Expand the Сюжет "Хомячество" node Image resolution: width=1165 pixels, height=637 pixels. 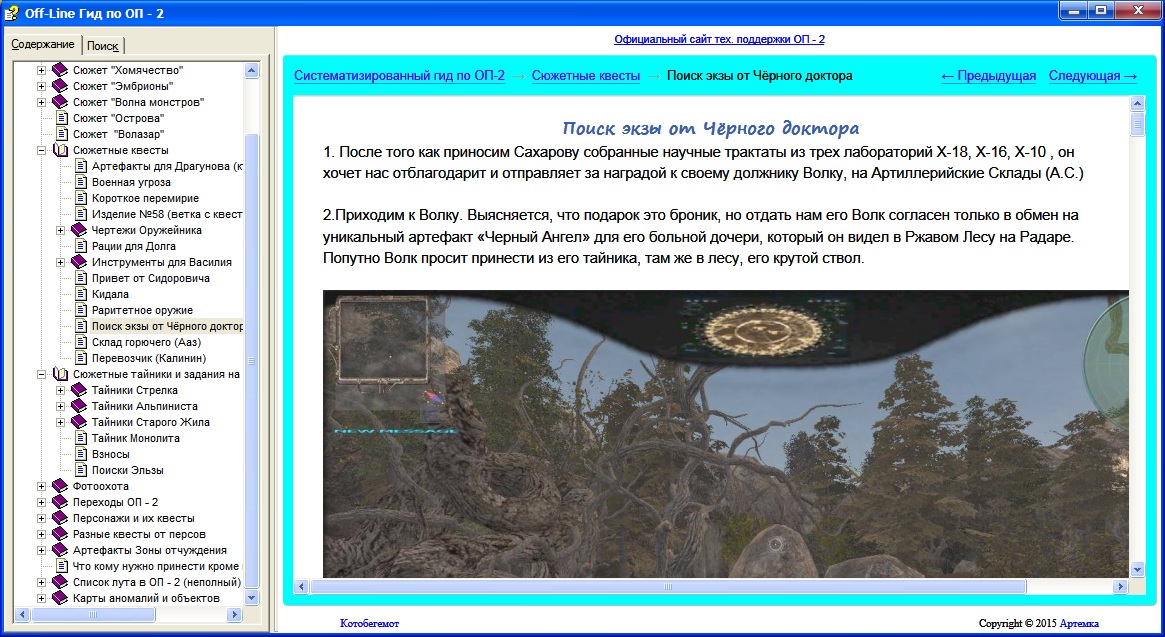click(x=42, y=70)
